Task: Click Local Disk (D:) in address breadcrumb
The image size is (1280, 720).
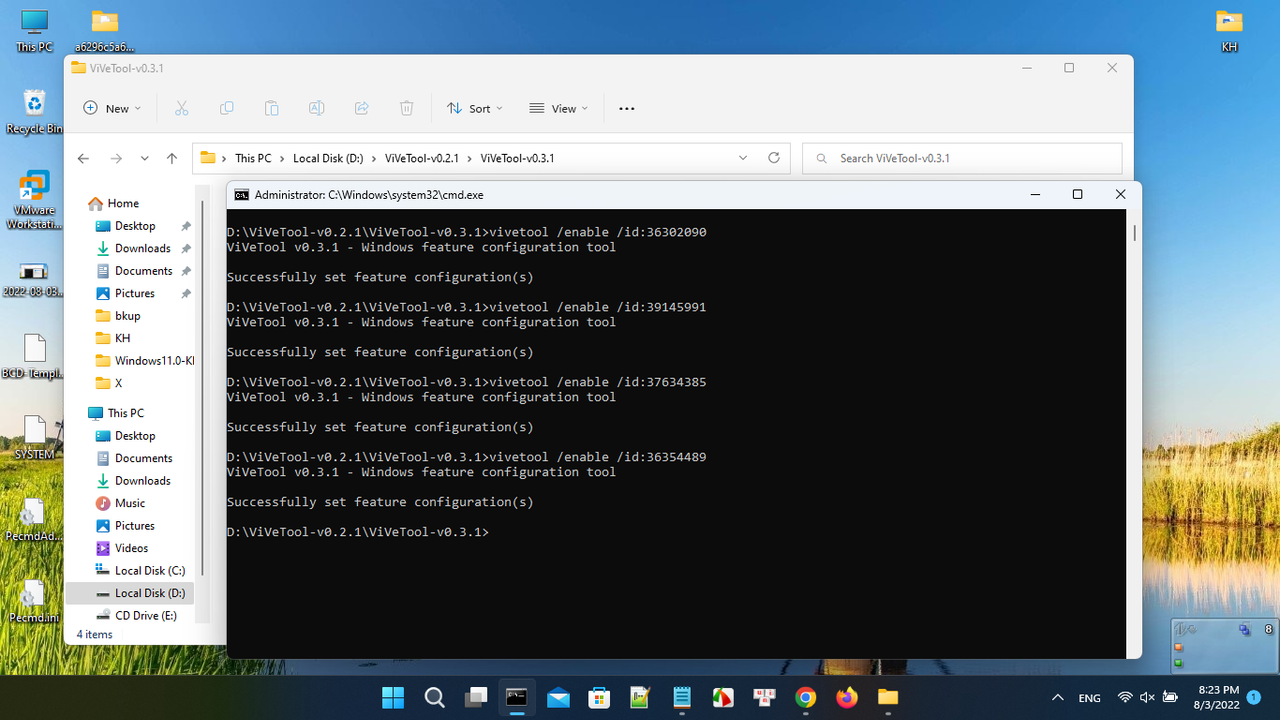Action: (328, 158)
